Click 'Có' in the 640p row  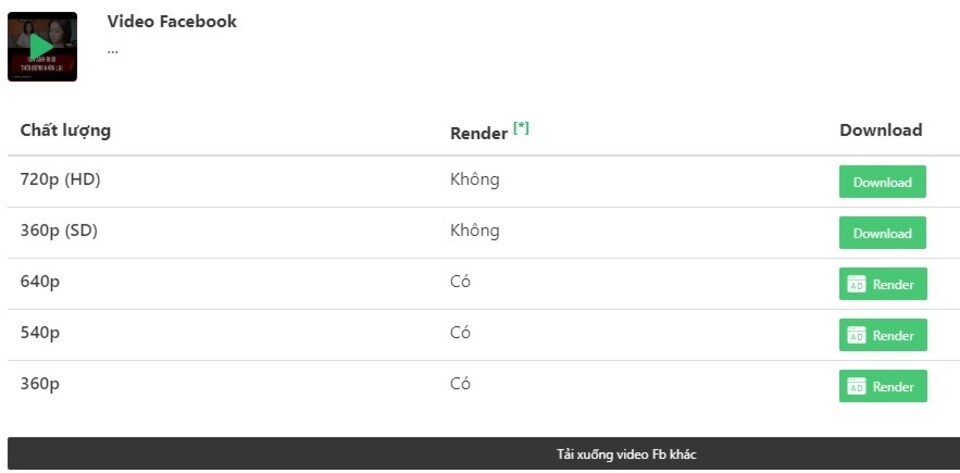click(x=460, y=282)
